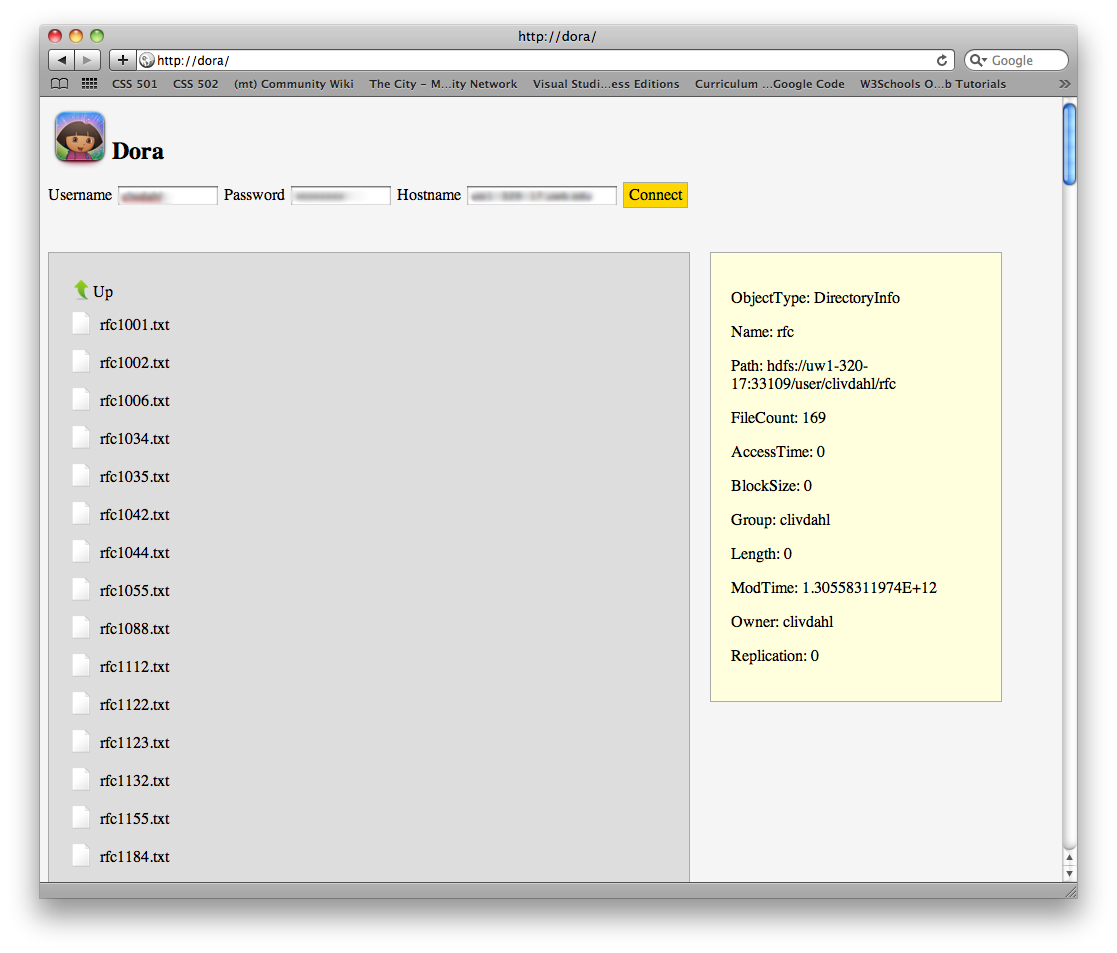Add a bookmark with the plus button
Image resolution: width=1117 pixels, height=953 pixels.
coord(122,60)
